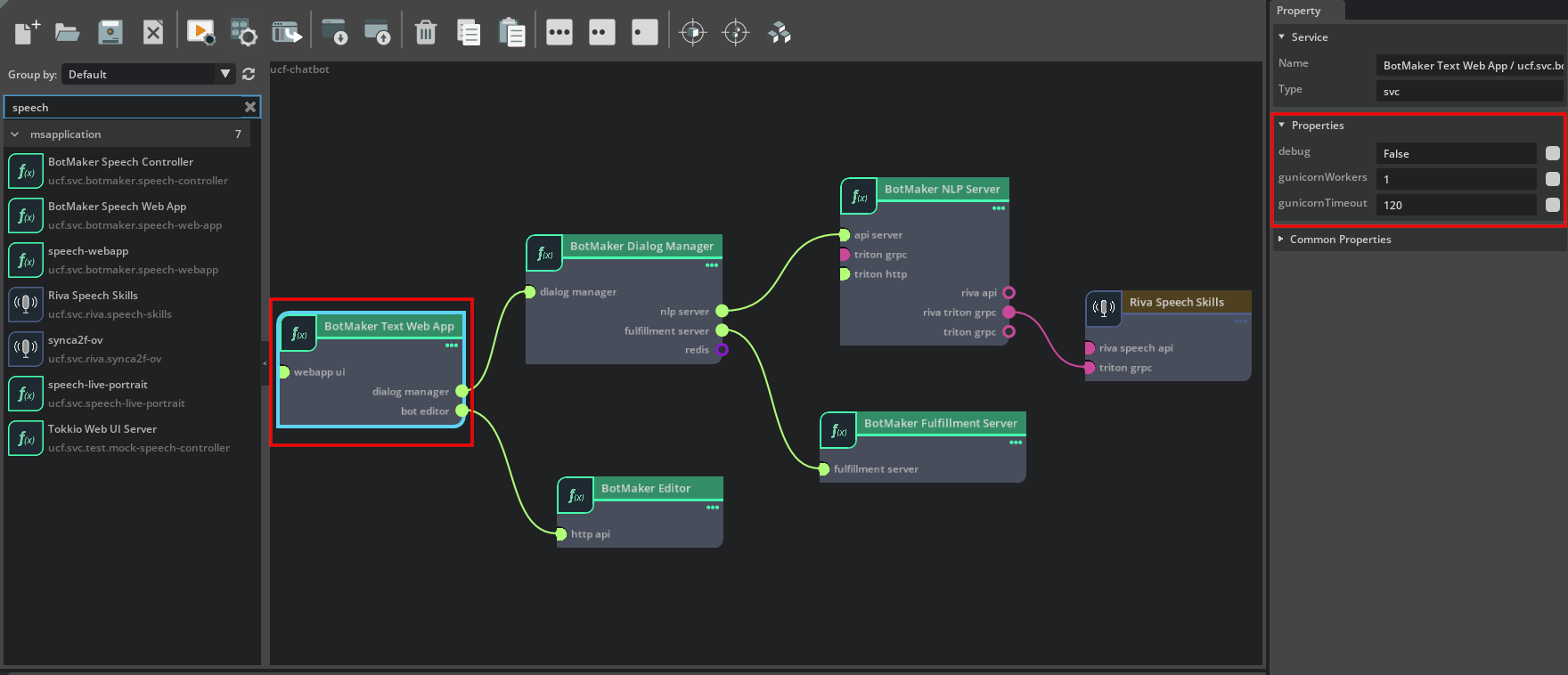
Task: Open the Group by Default dropdown
Action: click(149, 75)
